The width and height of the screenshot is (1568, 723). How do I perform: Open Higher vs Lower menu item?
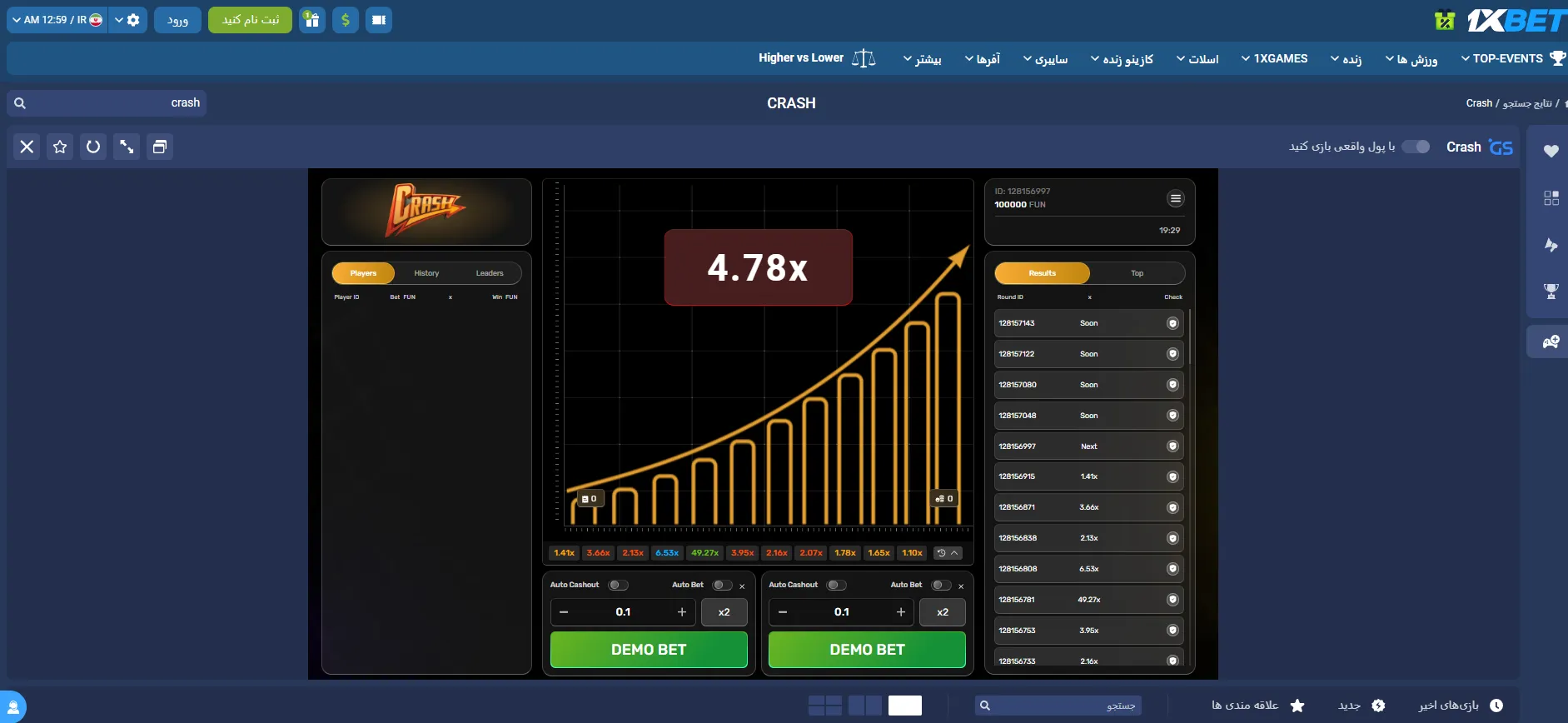tap(817, 58)
